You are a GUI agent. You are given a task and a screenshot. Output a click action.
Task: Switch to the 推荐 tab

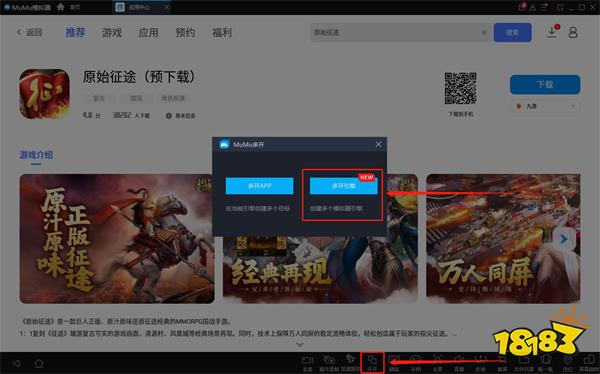pyautogui.click(x=75, y=33)
